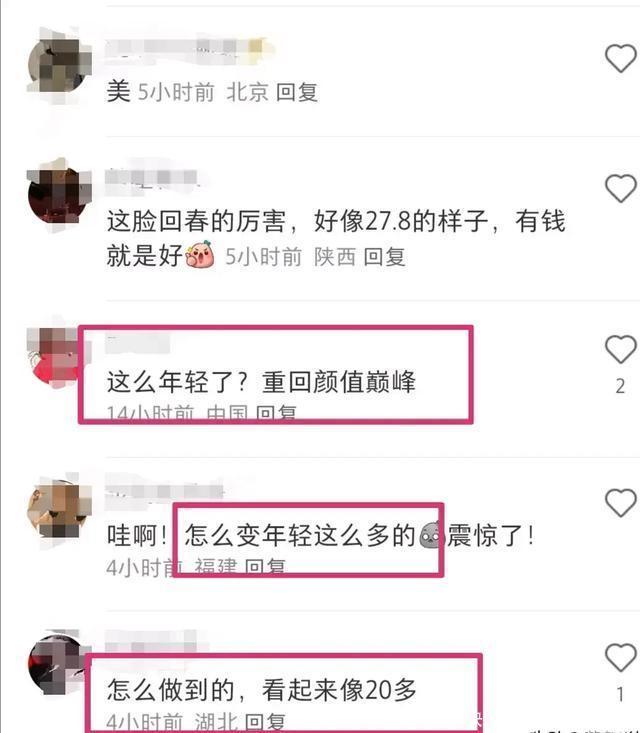Click 回复 under the 重回颜值巅峰 comment
The image size is (640, 733).
pyautogui.click(x=276, y=413)
